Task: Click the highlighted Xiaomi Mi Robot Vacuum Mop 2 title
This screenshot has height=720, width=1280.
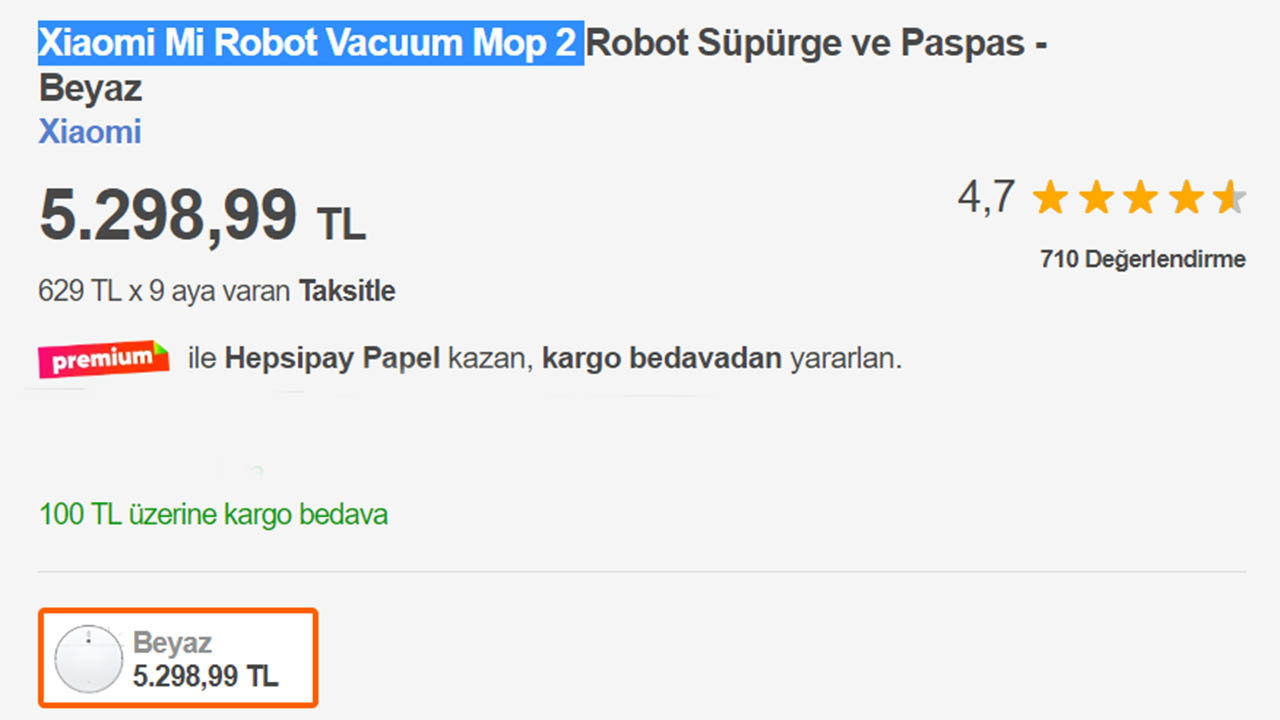Action: pyautogui.click(x=310, y=44)
